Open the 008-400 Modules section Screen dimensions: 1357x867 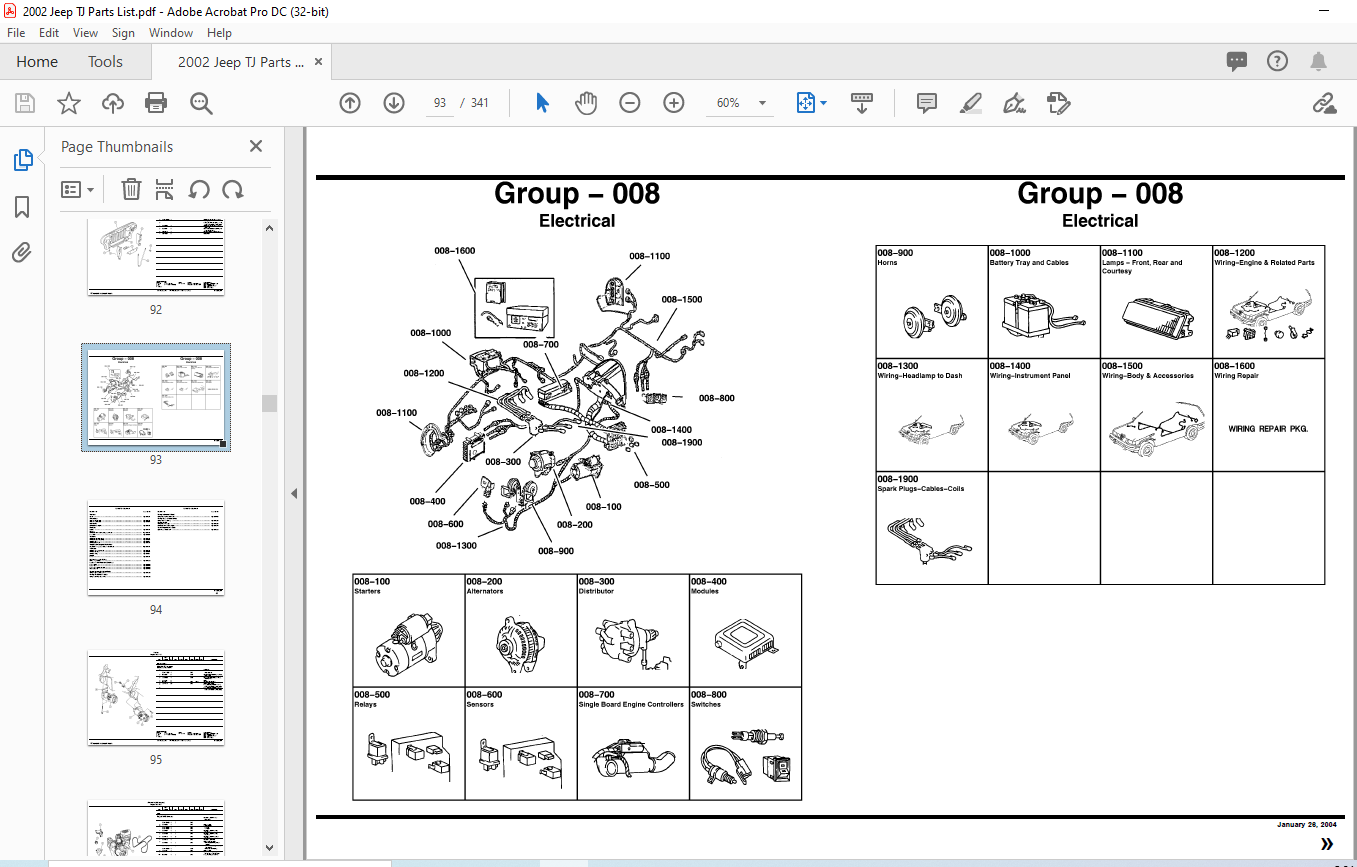(x=745, y=630)
